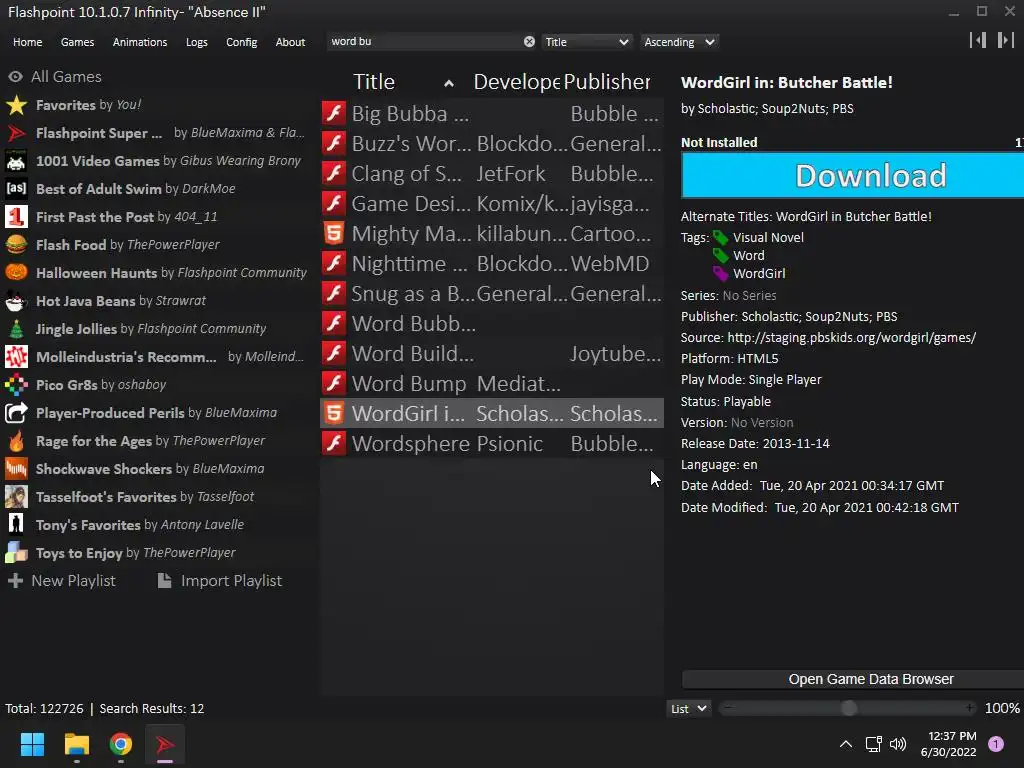Click the Rage for the Ages flame icon
The height and width of the screenshot is (768, 1024).
coord(16,441)
